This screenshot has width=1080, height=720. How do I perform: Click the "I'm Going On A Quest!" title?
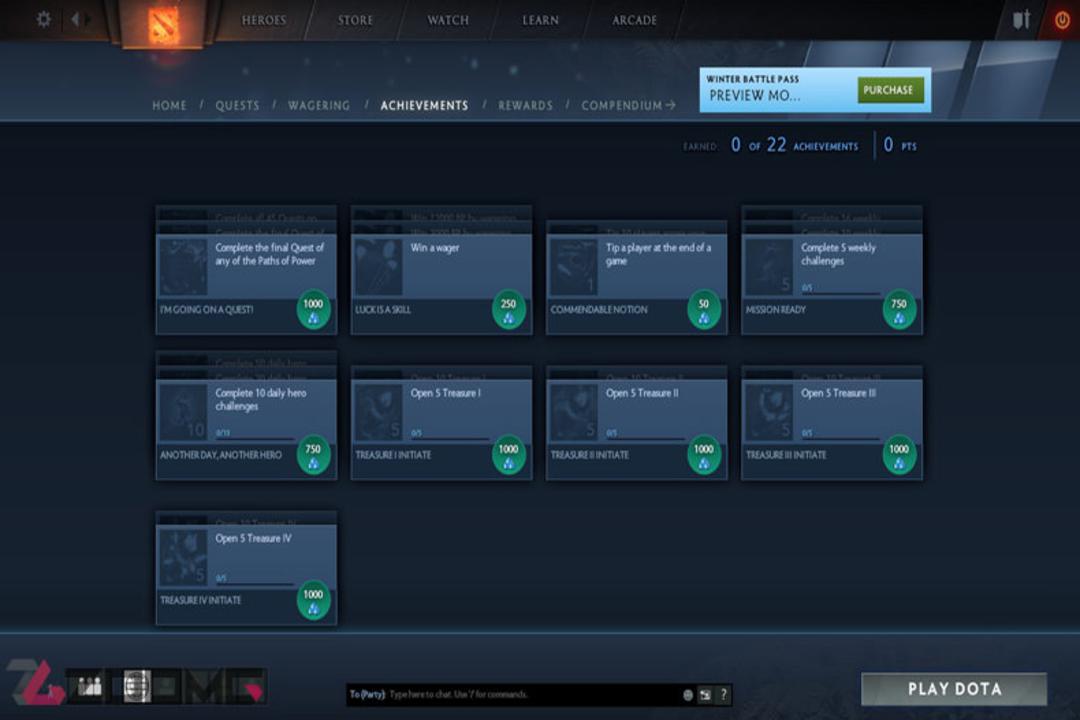pos(207,310)
